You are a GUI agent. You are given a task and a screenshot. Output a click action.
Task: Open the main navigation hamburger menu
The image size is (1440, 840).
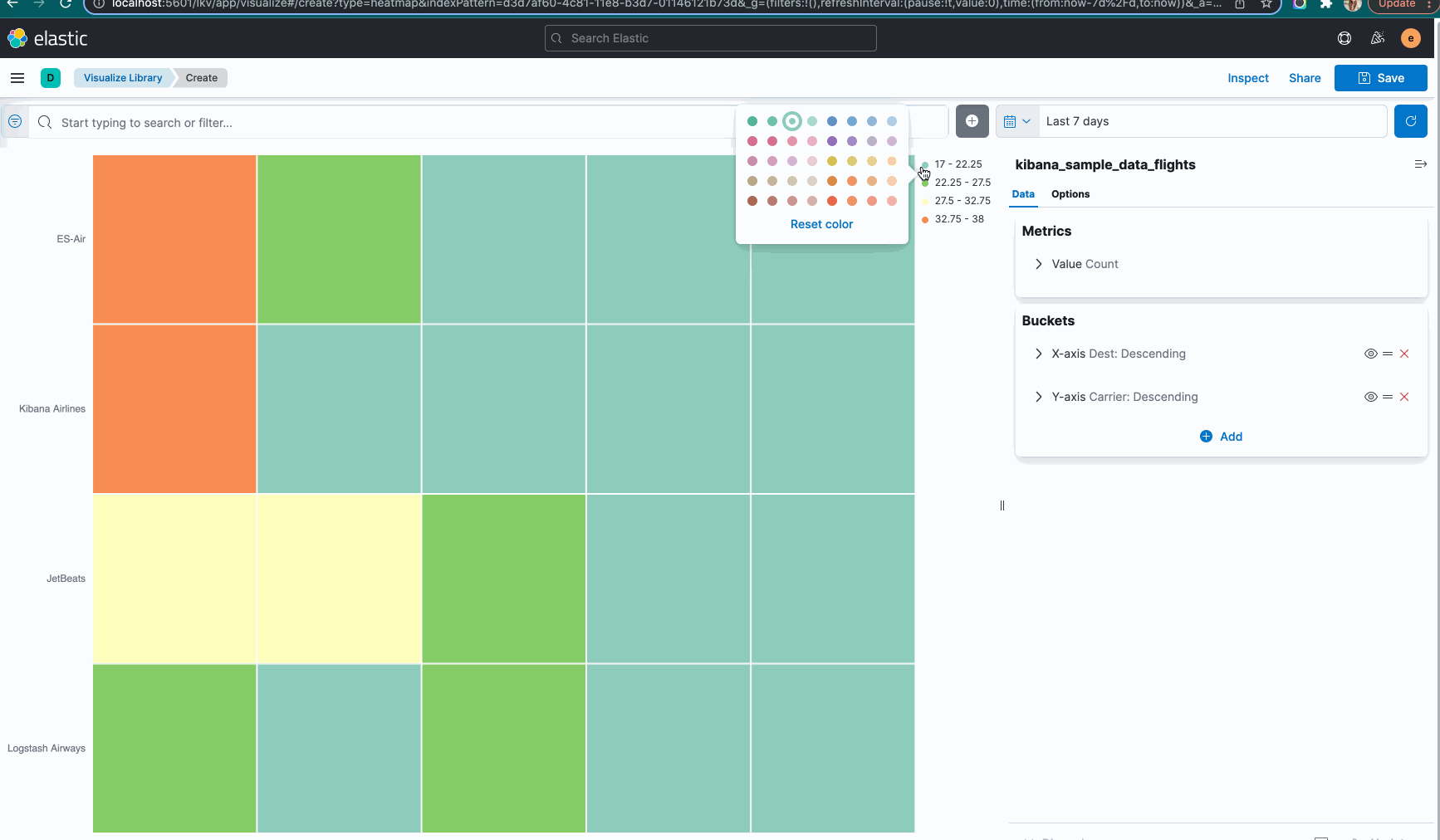[x=17, y=77]
